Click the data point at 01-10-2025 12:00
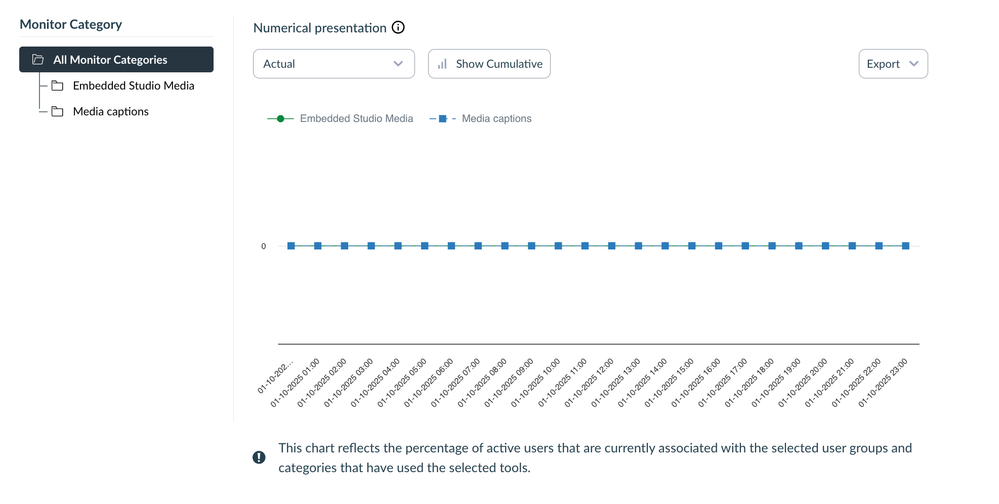 pyautogui.click(x=612, y=245)
